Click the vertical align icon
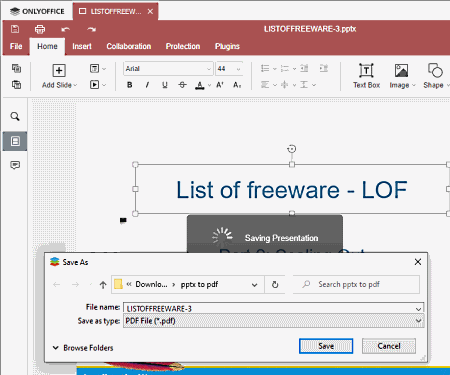 coord(285,85)
